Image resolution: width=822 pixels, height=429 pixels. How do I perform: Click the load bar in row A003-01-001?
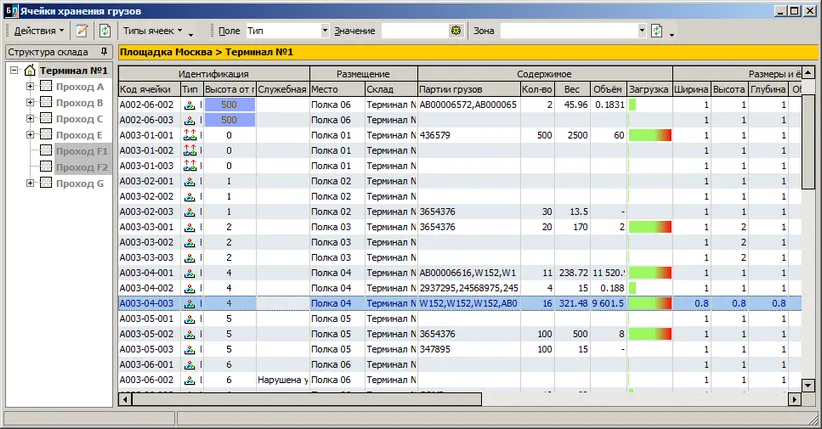click(x=649, y=135)
